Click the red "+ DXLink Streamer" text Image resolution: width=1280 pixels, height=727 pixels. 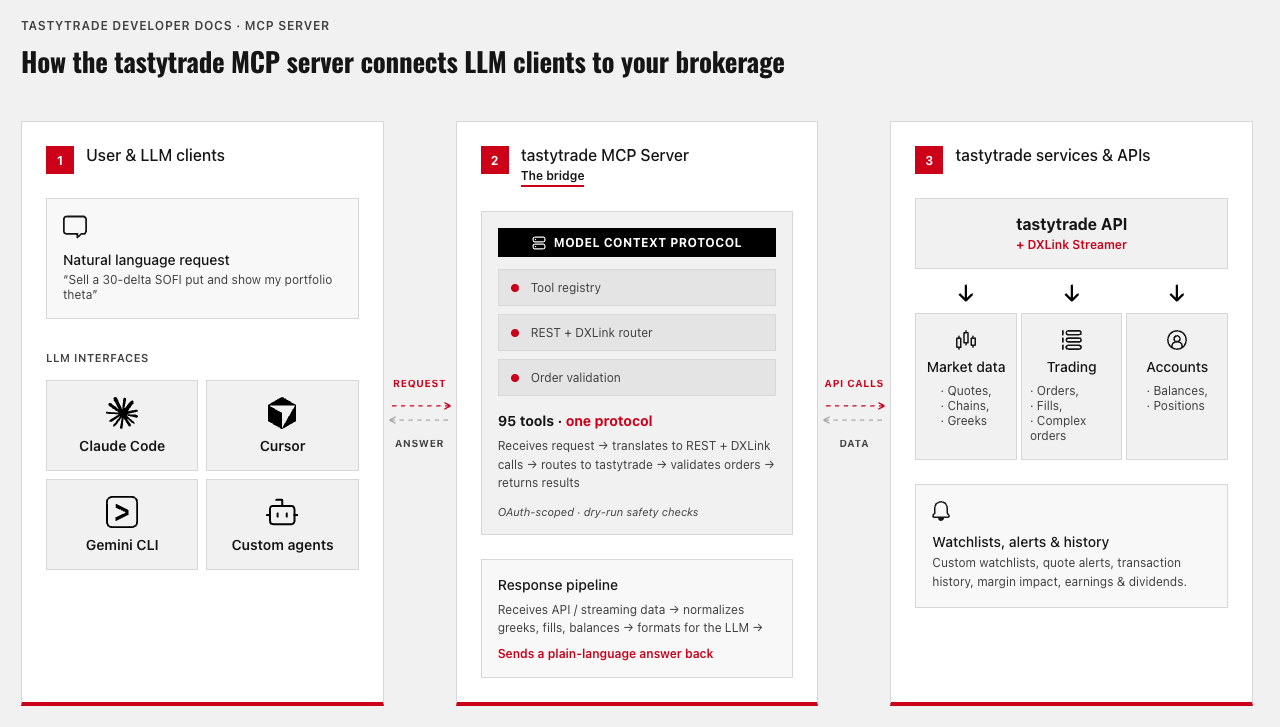click(x=1071, y=245)
